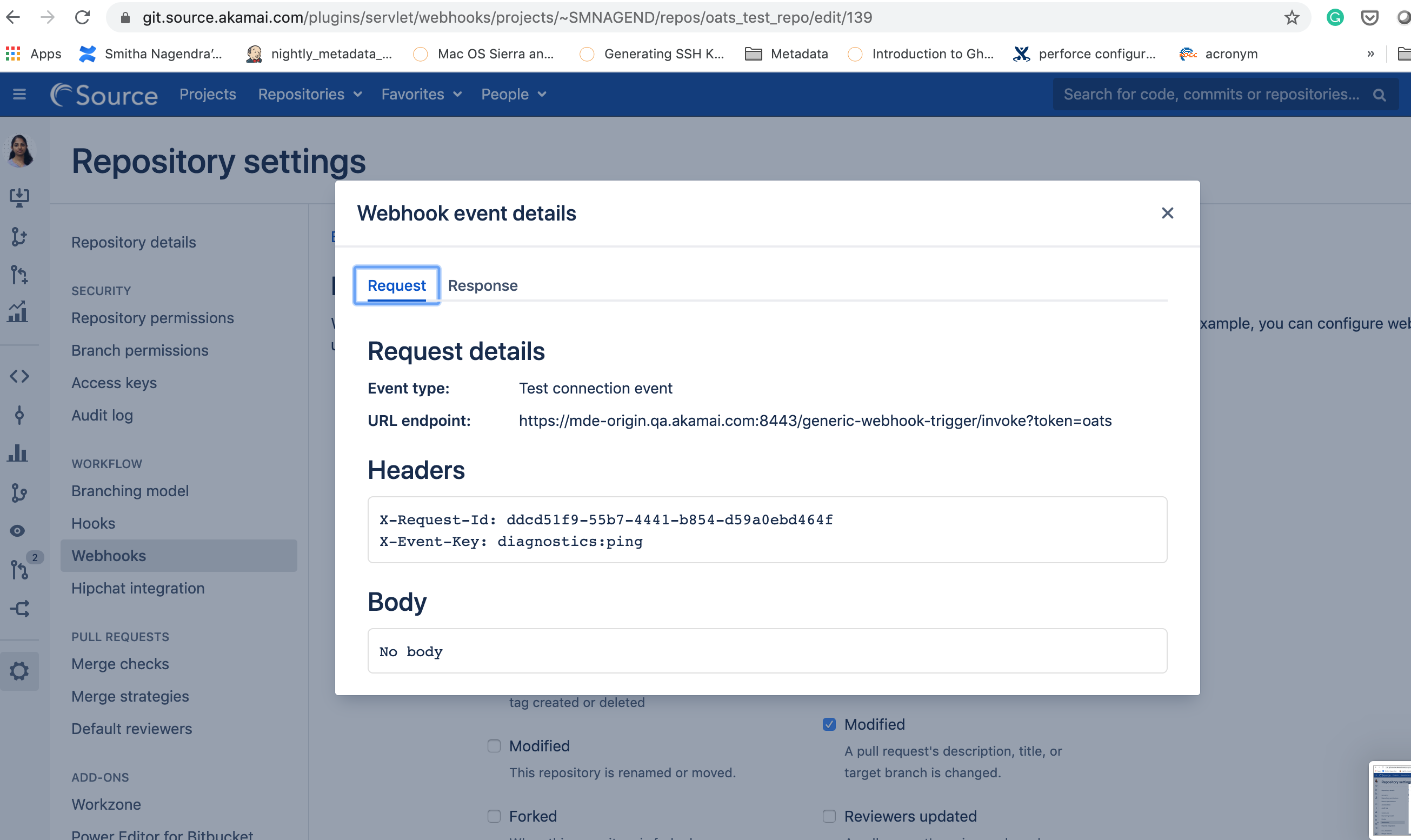Select Webhooks in settings sidebar
The width and height of the screenshot is (1411, 840).
click(x=178, y=555)
